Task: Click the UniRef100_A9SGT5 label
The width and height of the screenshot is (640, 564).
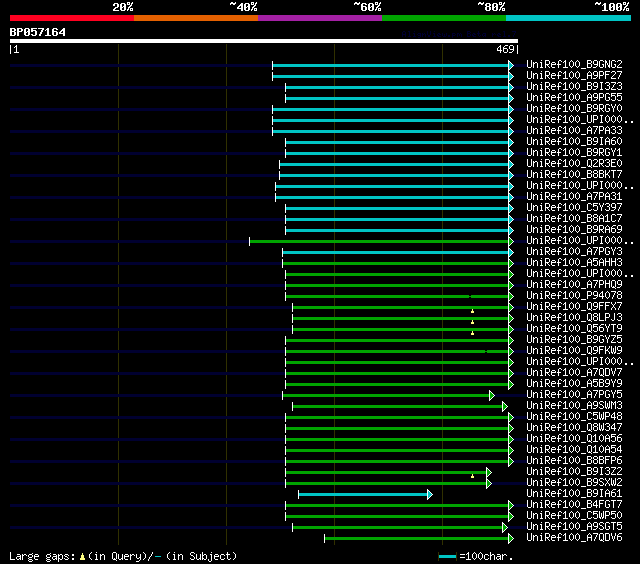Action: [x=574, y=527]
